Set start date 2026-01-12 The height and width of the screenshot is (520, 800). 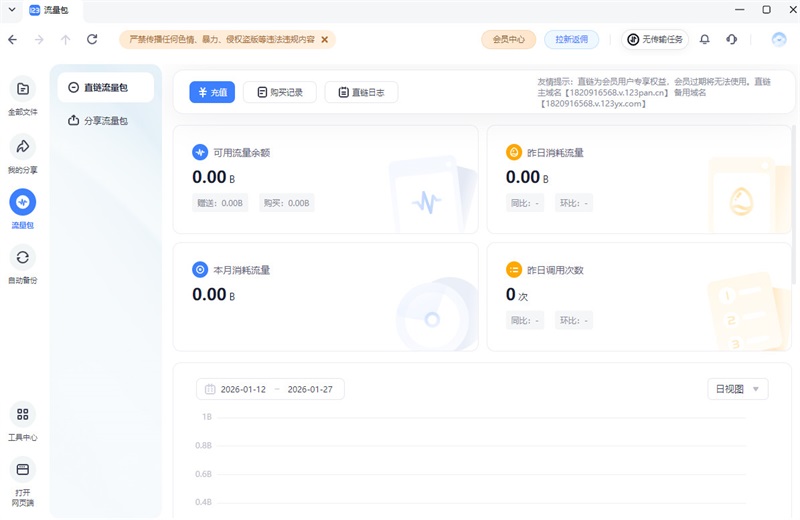click(x=243, y=389)
